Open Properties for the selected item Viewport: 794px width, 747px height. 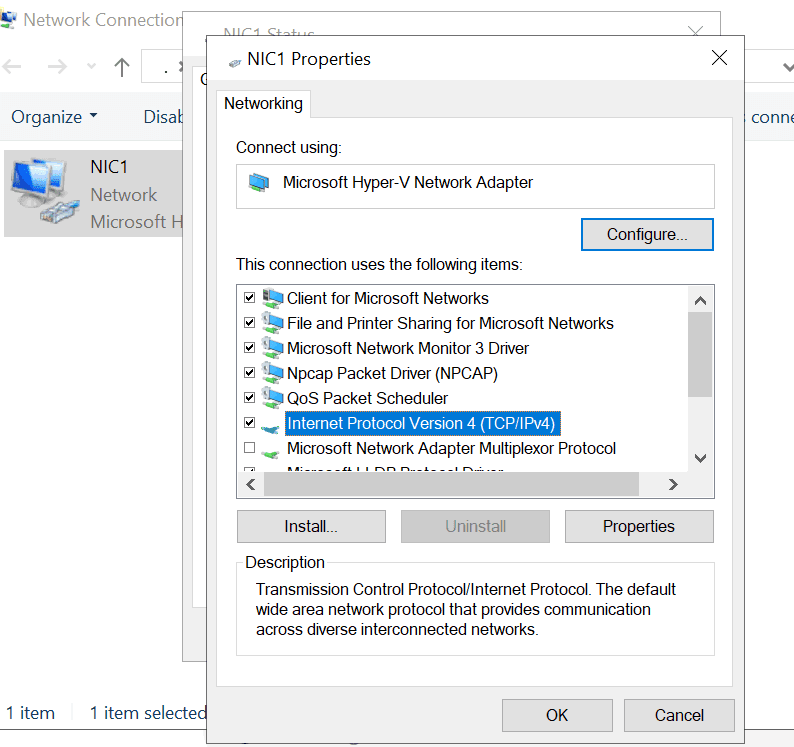click(639, 526)
